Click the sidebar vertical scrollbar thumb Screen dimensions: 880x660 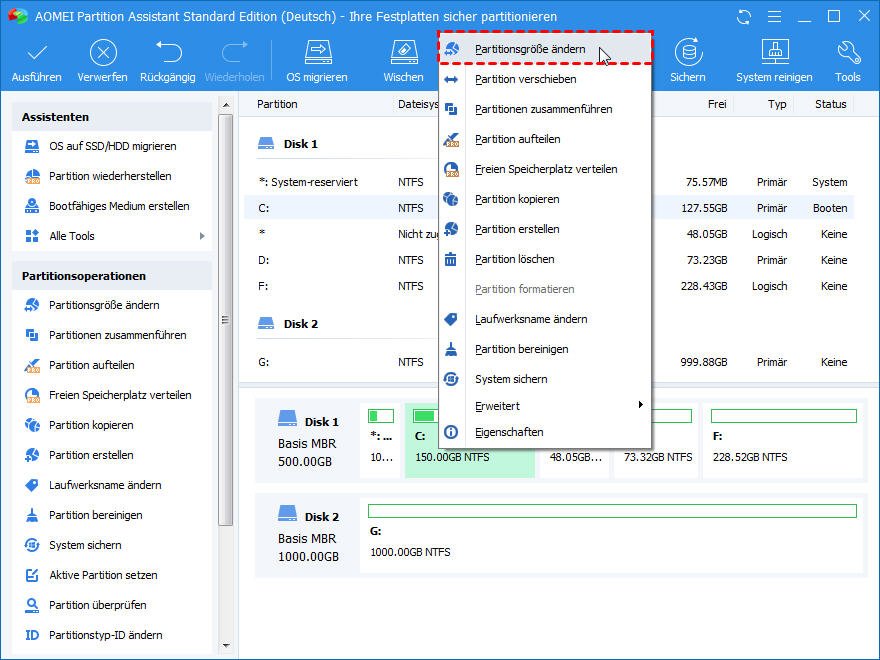pos(226,320)
